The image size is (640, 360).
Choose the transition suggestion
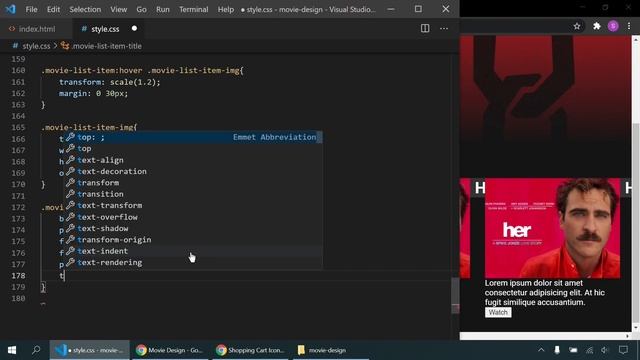click(194, 194)
